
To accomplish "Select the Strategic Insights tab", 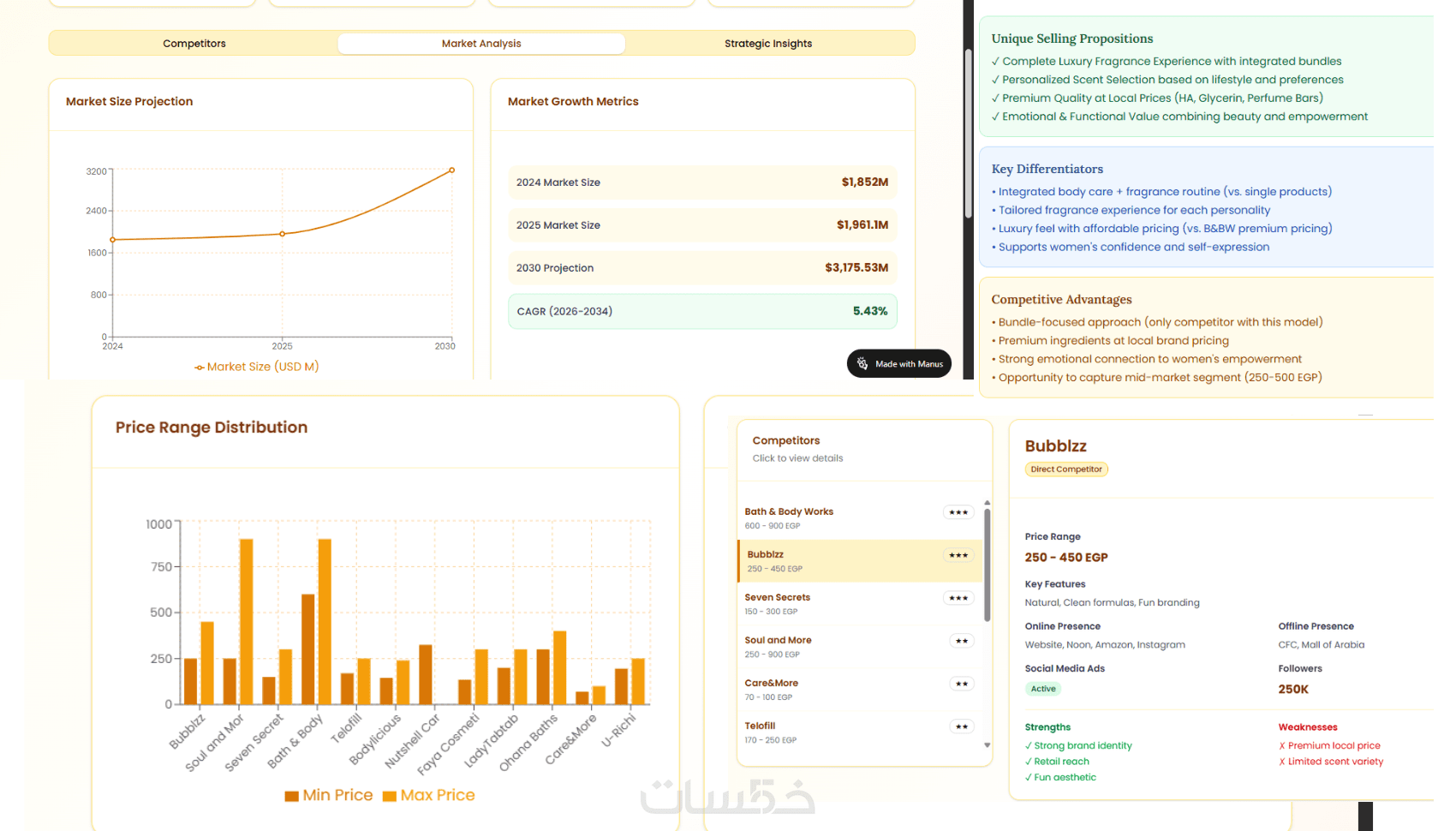I will (x=768, y=44).
